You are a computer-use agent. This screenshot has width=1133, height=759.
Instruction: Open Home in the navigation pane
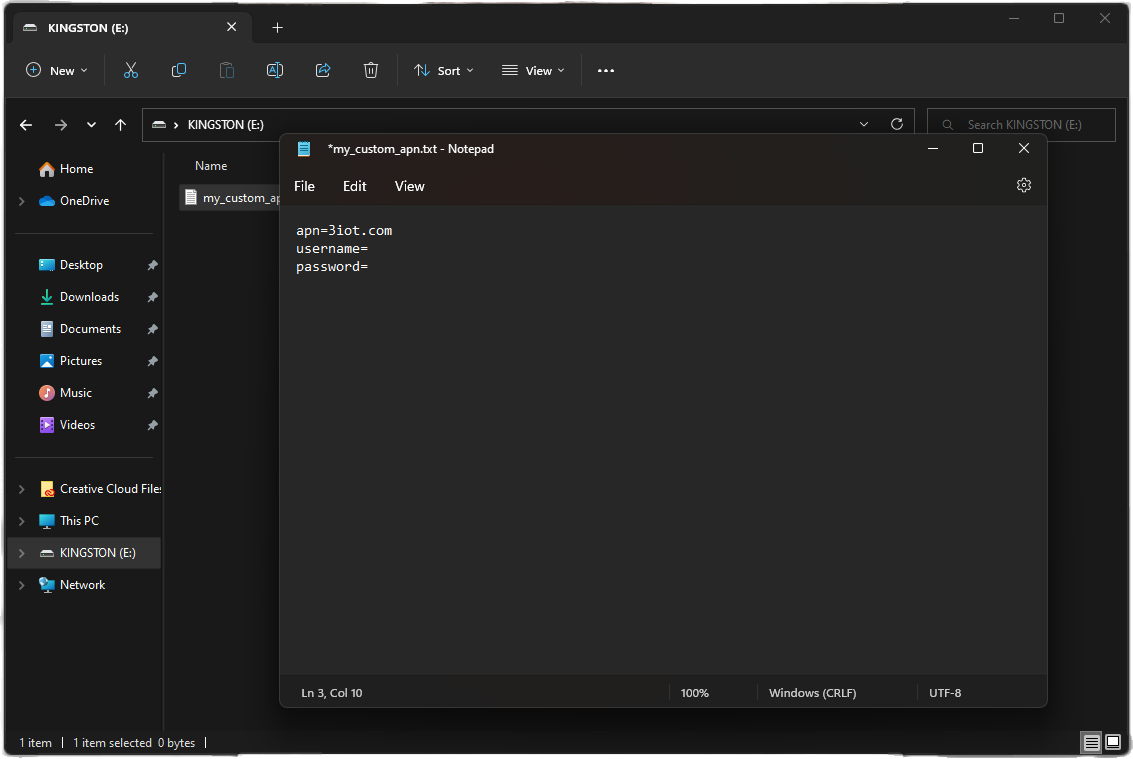click(77, 169)
